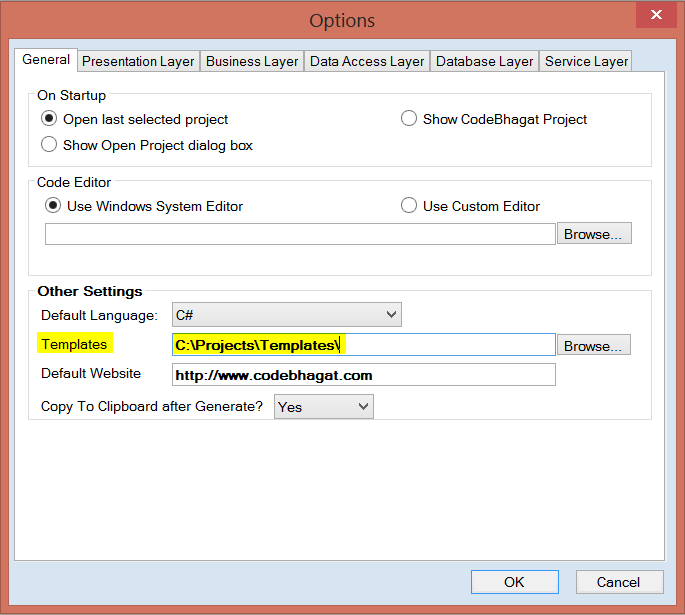Open the Data Access Layer tab
The image size is (685, 615).
pyautogui.click(x=367, y=61)
